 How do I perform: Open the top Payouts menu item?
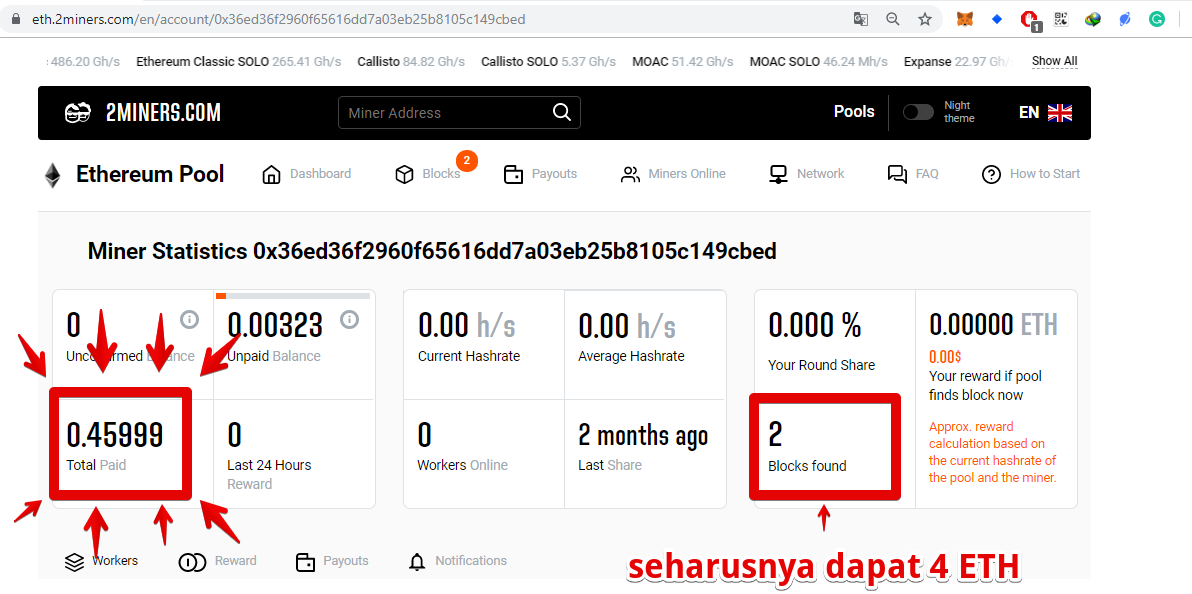point(541,174)
